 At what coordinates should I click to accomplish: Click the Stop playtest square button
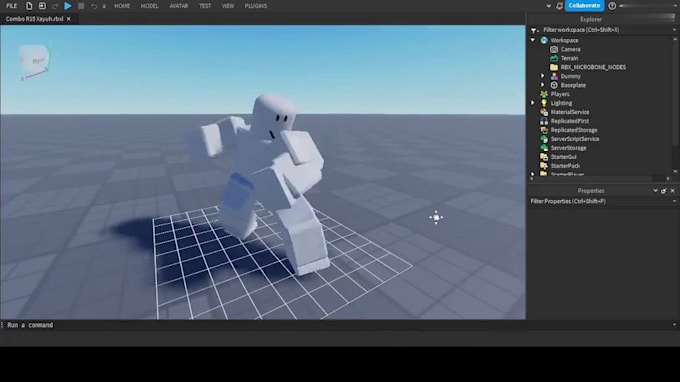[81, 6]
